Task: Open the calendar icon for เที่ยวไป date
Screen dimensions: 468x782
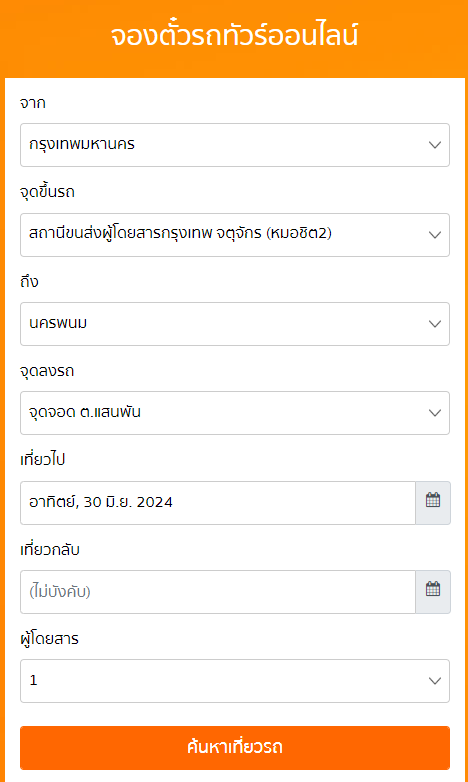Action: point(433,503)
